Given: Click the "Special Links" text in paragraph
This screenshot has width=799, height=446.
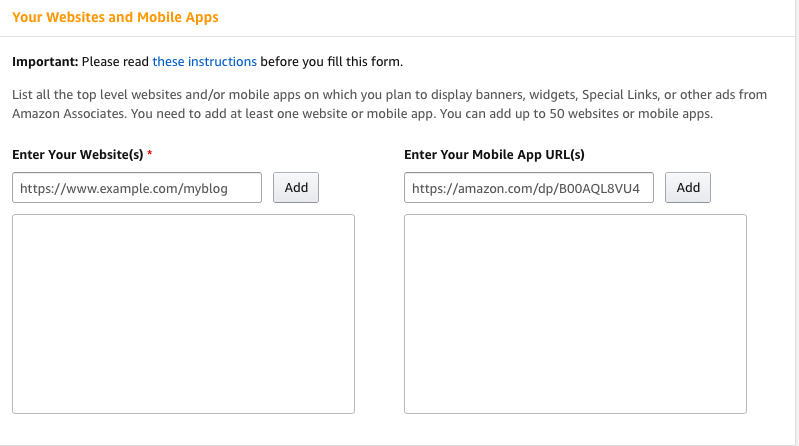Looking at the screenshot, I should [620, 95].
